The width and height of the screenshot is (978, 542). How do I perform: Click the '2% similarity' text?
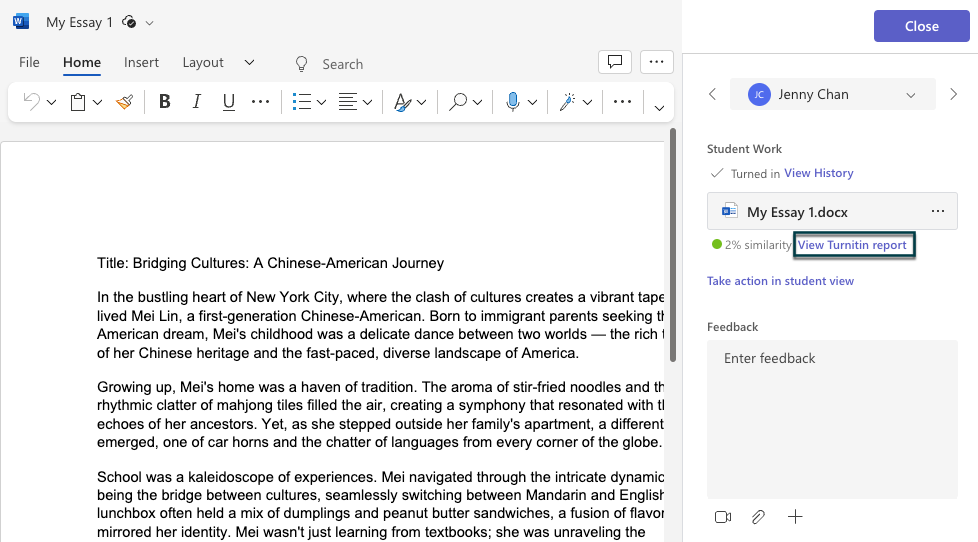758,245
